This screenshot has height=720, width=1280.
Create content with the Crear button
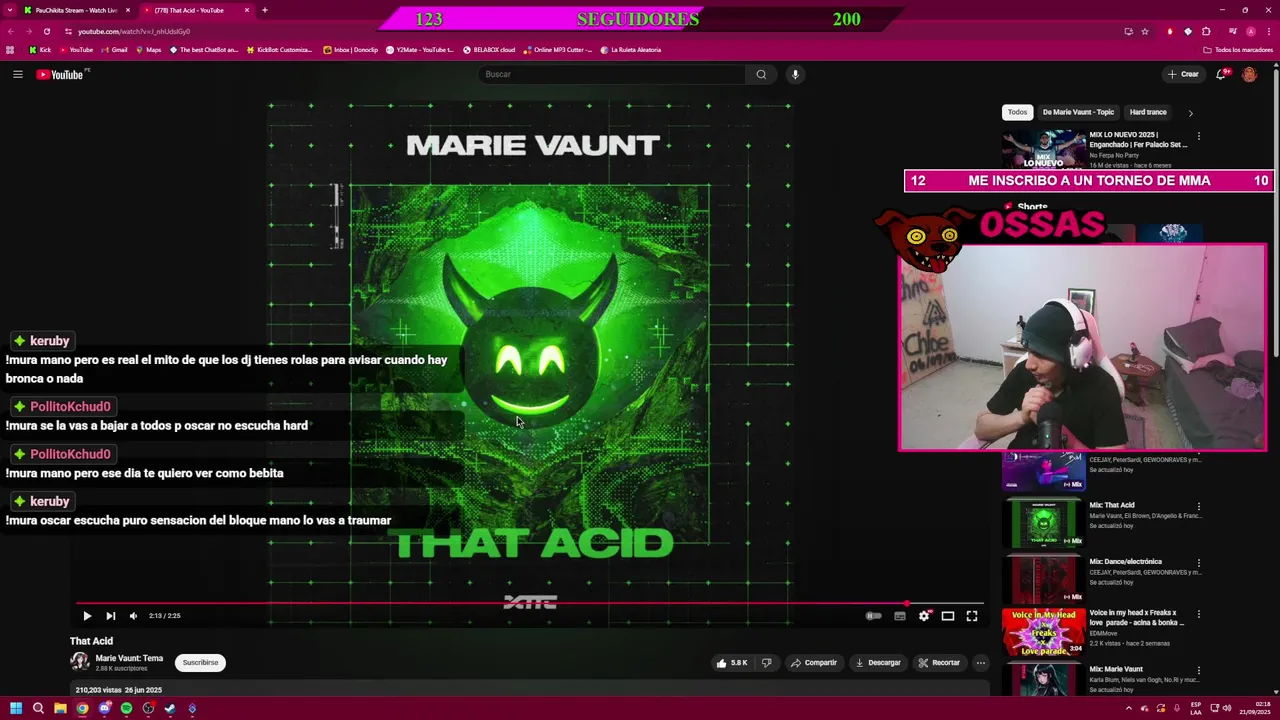click(x=1183, y=74)
